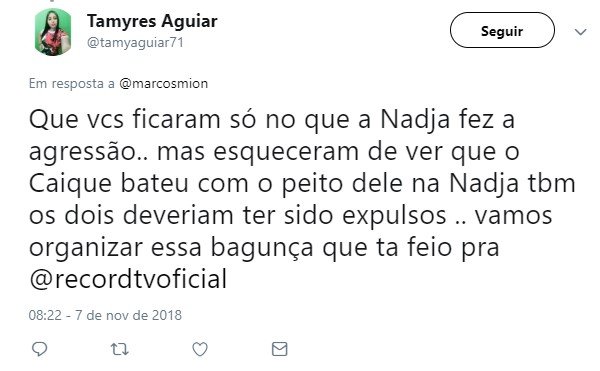Click the Tamyres Aguiar display name
This screenshot has width=600, height=371.
152,21
